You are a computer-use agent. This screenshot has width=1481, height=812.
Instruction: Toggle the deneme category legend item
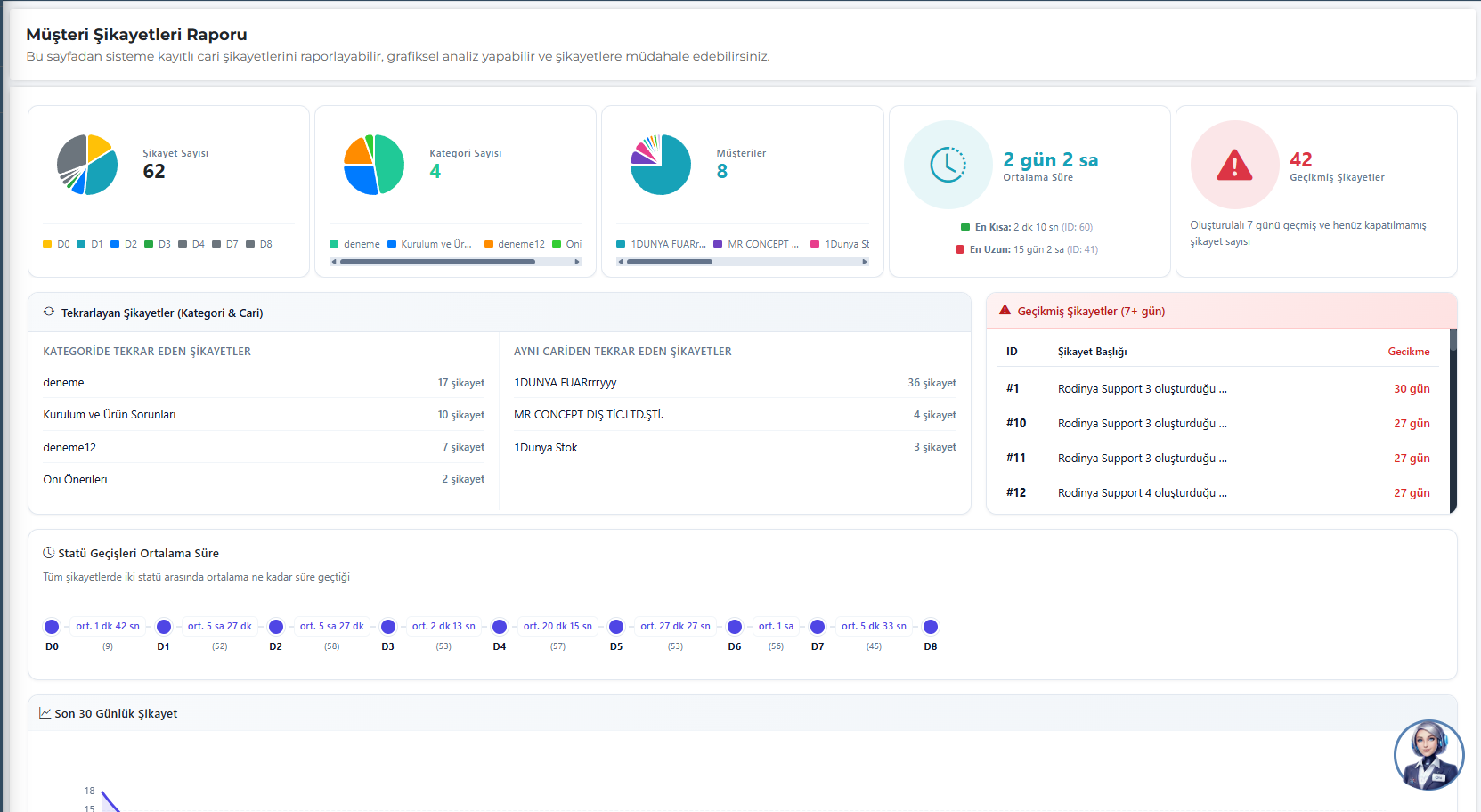354,244
